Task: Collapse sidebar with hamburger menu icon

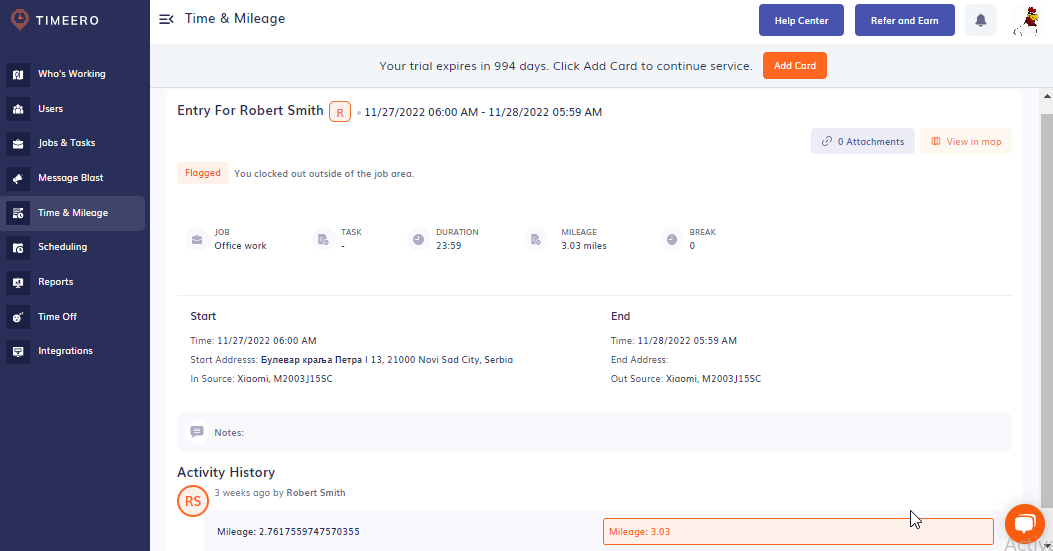Action: tap(167, 19)
